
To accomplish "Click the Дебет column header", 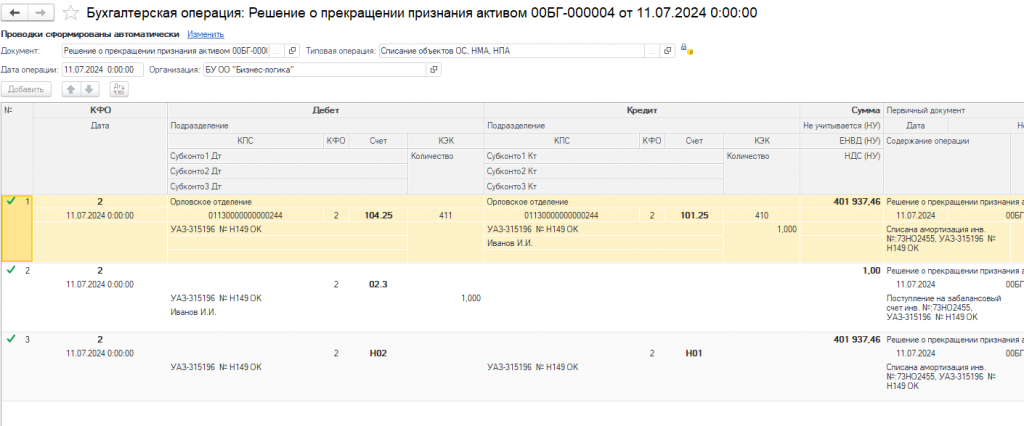I will click(326, 110).
